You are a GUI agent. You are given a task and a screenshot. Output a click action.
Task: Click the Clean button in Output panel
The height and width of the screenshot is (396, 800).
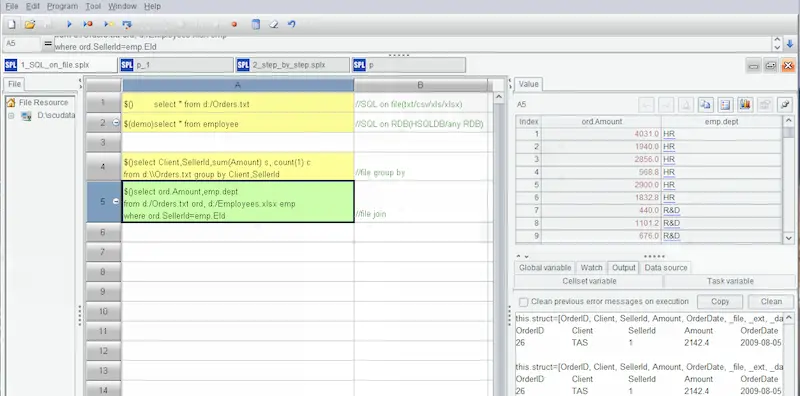coord(771,302)
